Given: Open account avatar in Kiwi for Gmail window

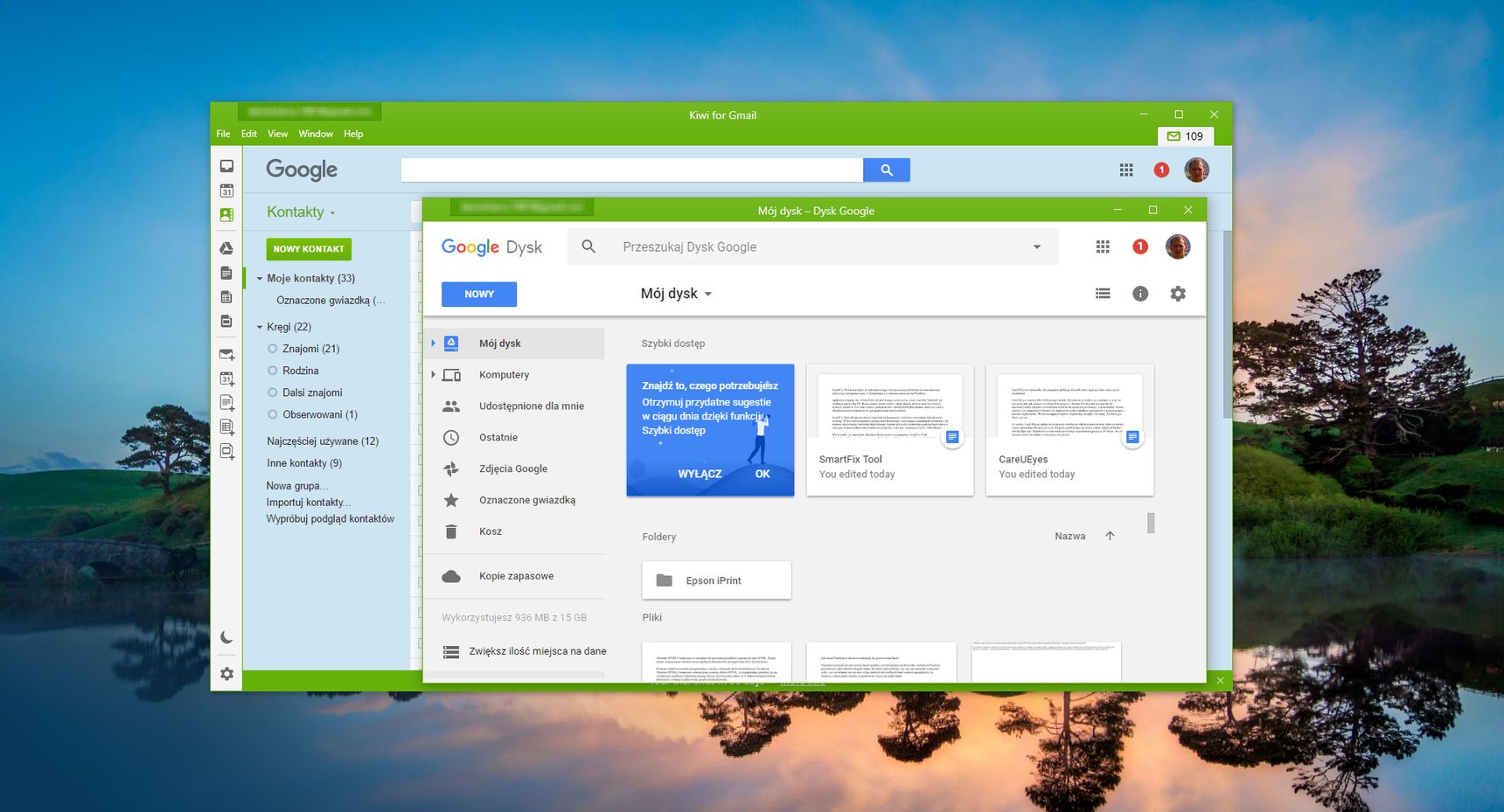Looking at the screenshot, I should pos(1196,170).
